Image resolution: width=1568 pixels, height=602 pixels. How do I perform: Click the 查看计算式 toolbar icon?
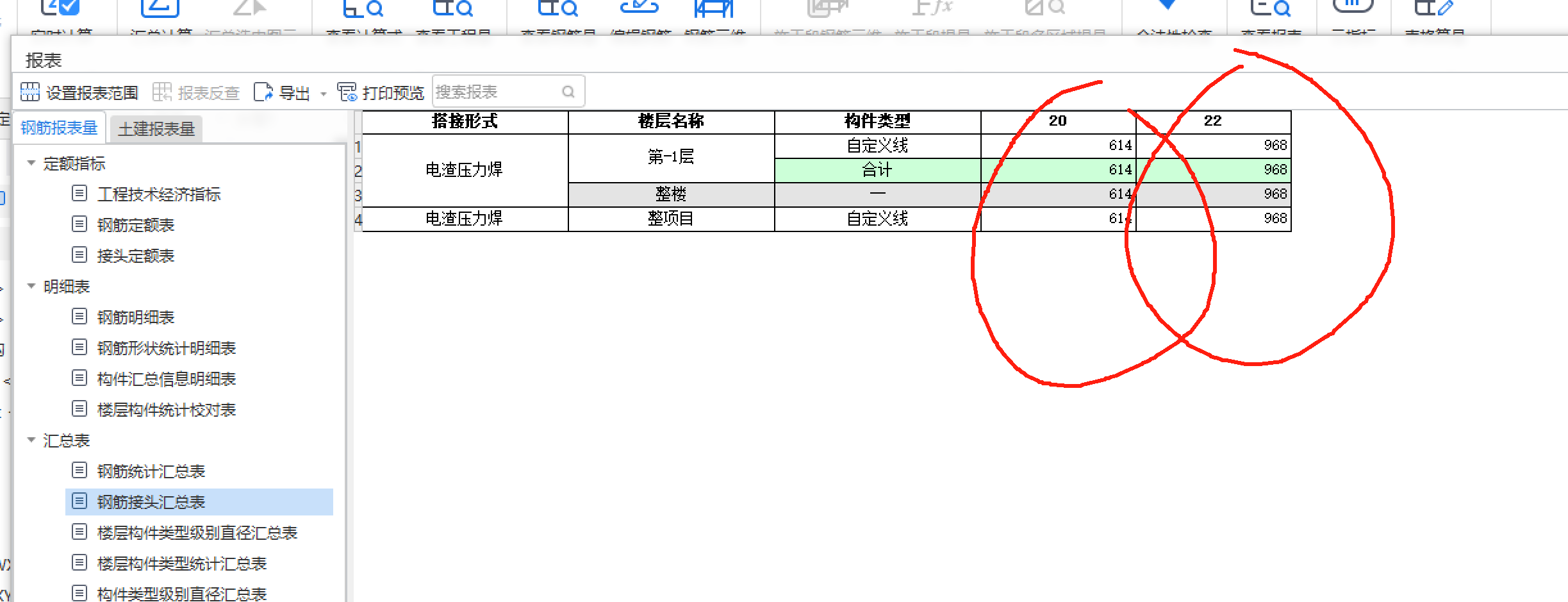[363, 8]
